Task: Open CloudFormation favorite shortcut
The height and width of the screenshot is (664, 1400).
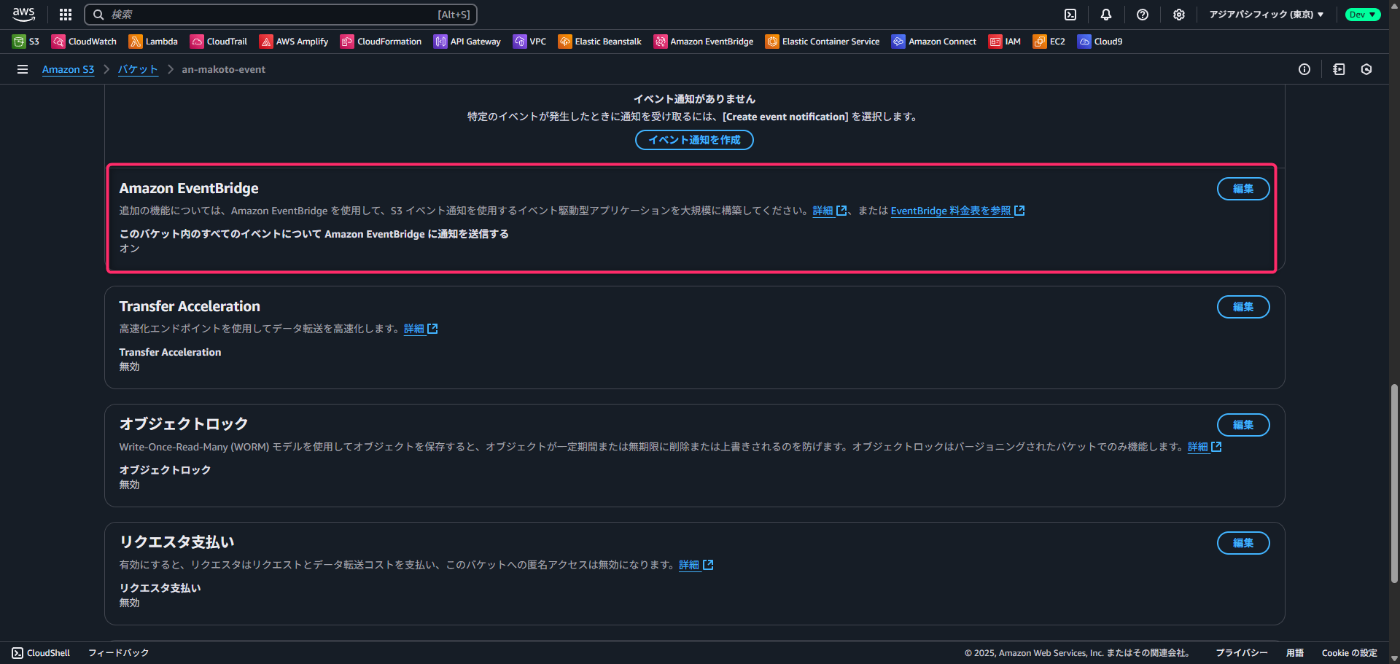Action: pyautogui.click(x=381, y=42)
